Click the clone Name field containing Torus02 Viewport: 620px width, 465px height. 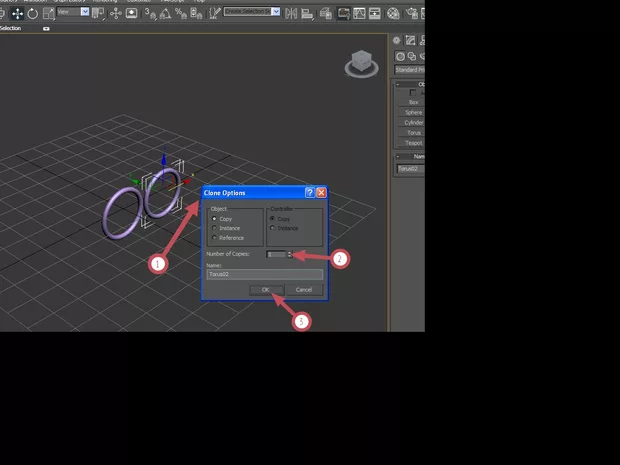coord(264,273)
